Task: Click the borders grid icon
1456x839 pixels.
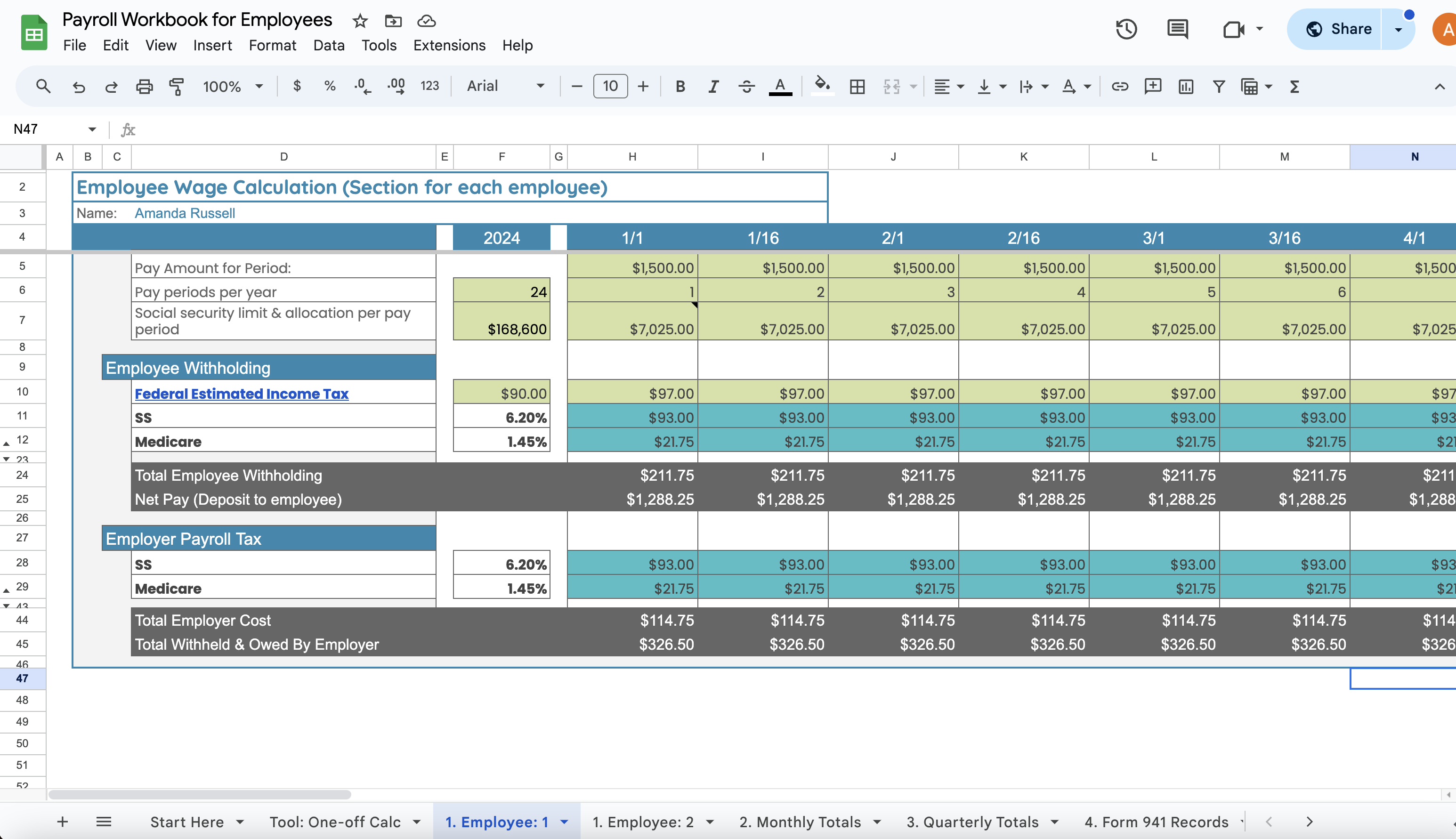Action: pos(857,87)
